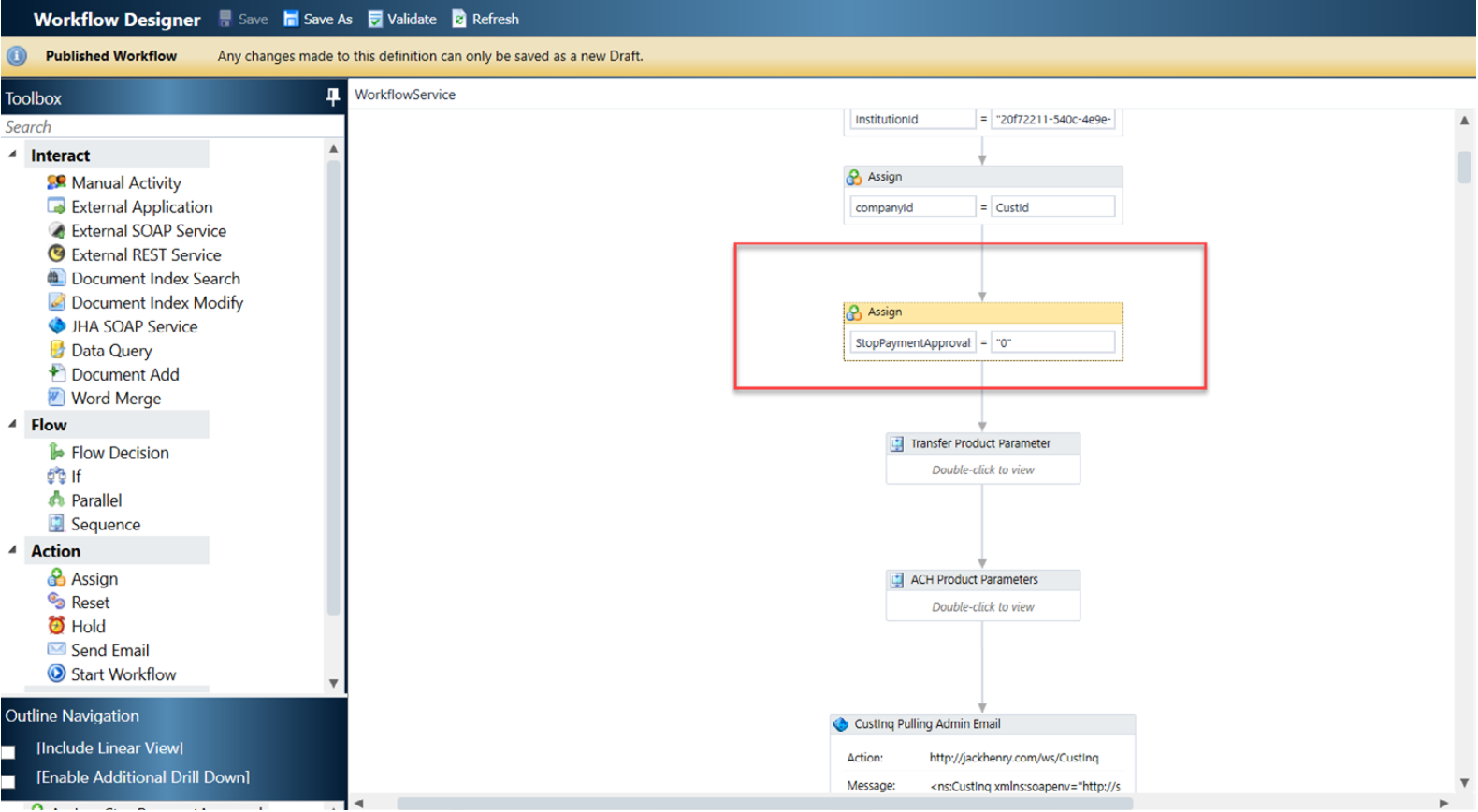Select the Send Email envelope icon
This screenshot has height=812, width=1478.
point(56,649)
